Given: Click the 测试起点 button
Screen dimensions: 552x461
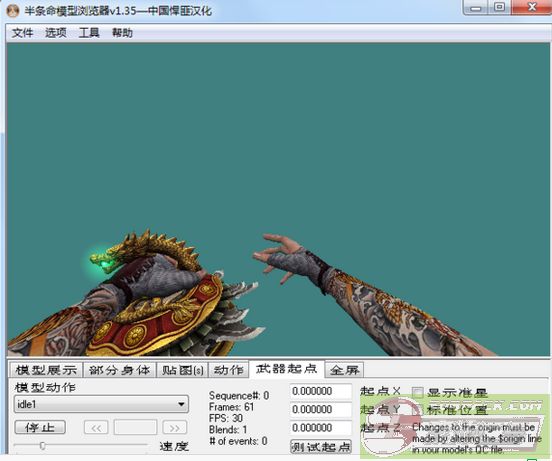Looking at the screenshot, I should pyautogui.click(x=321, y=447).
